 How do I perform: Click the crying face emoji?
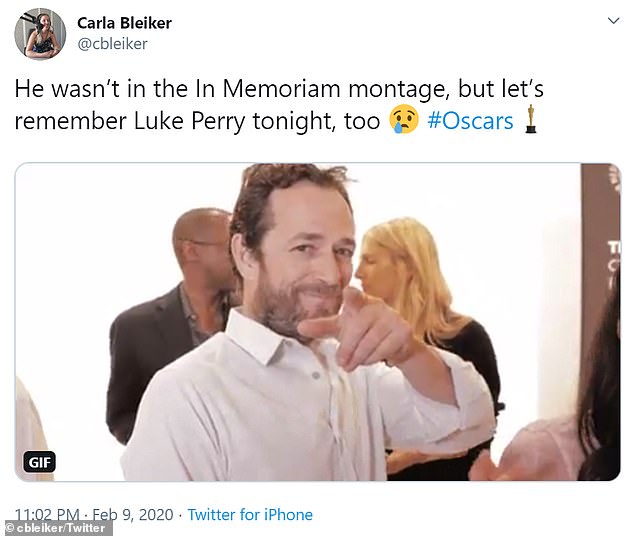pos(403,120)
